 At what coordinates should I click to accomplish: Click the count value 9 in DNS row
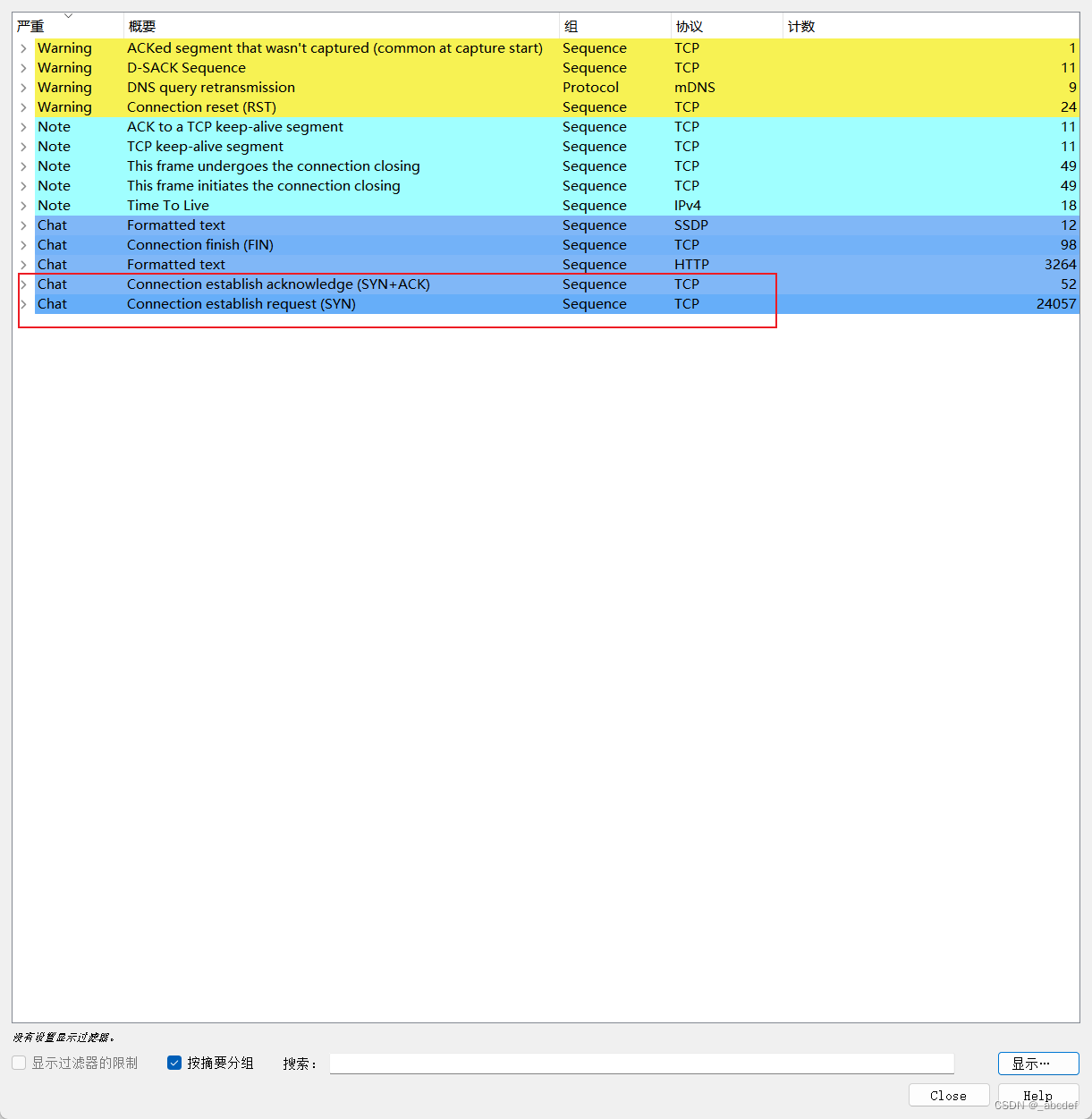pyautogui.click(x=1072, y=88)
